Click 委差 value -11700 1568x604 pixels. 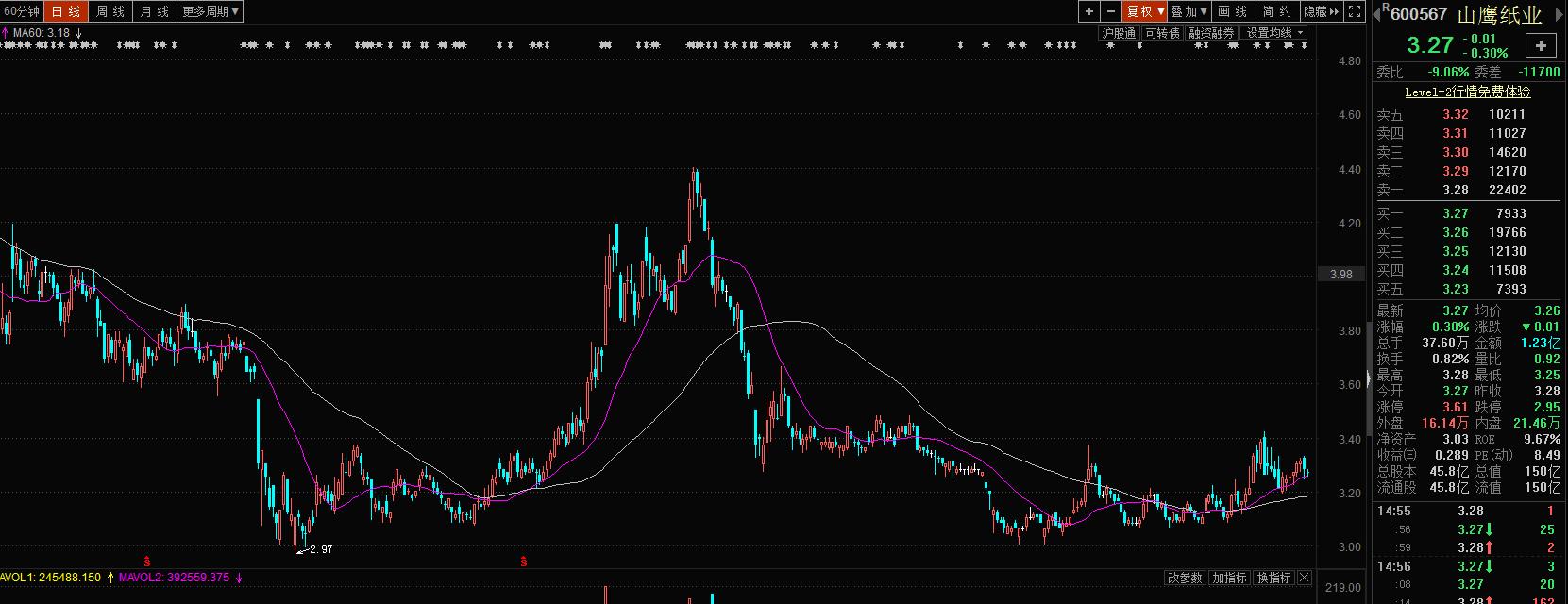(x=1538, y=72)
